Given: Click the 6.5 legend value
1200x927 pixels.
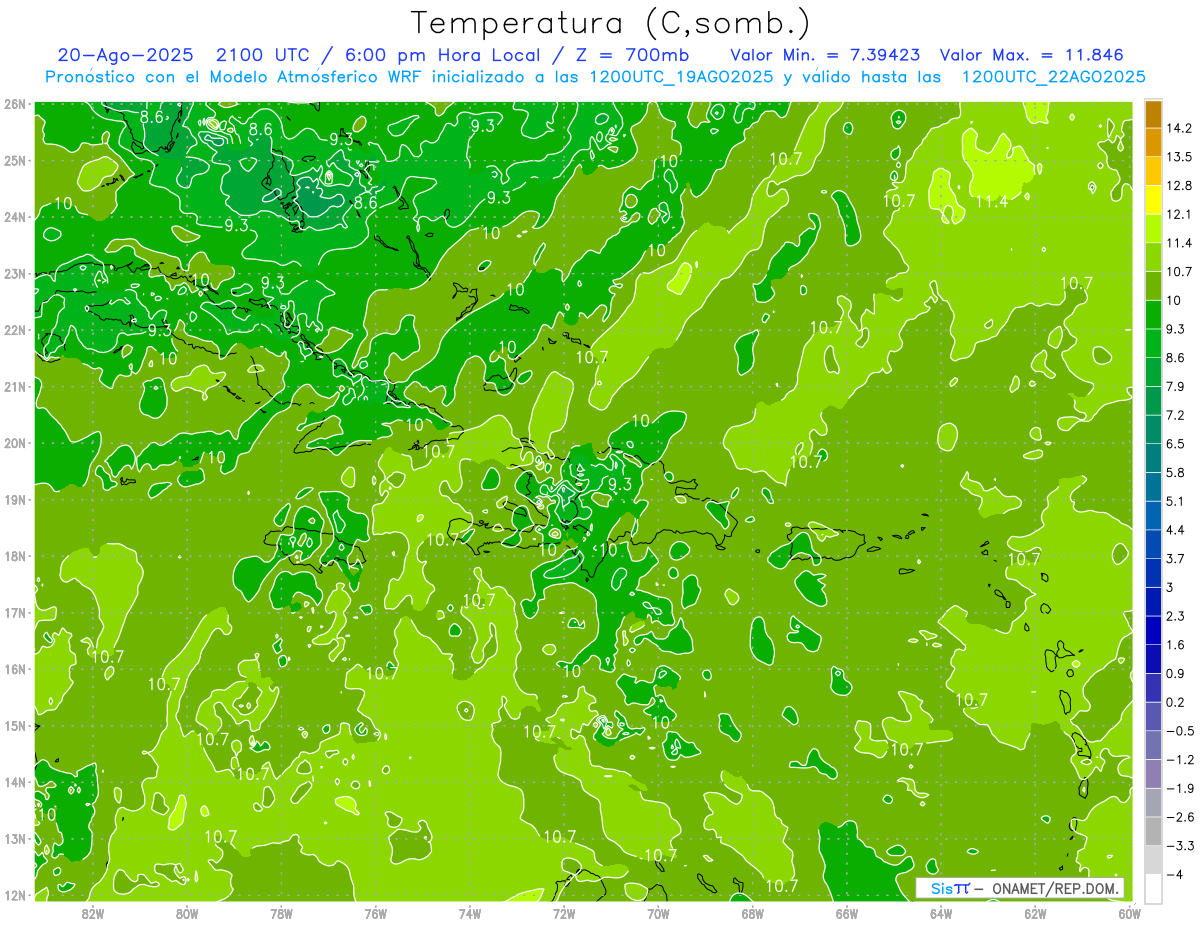Looking at the screenshot, I should click(1175, 444).
